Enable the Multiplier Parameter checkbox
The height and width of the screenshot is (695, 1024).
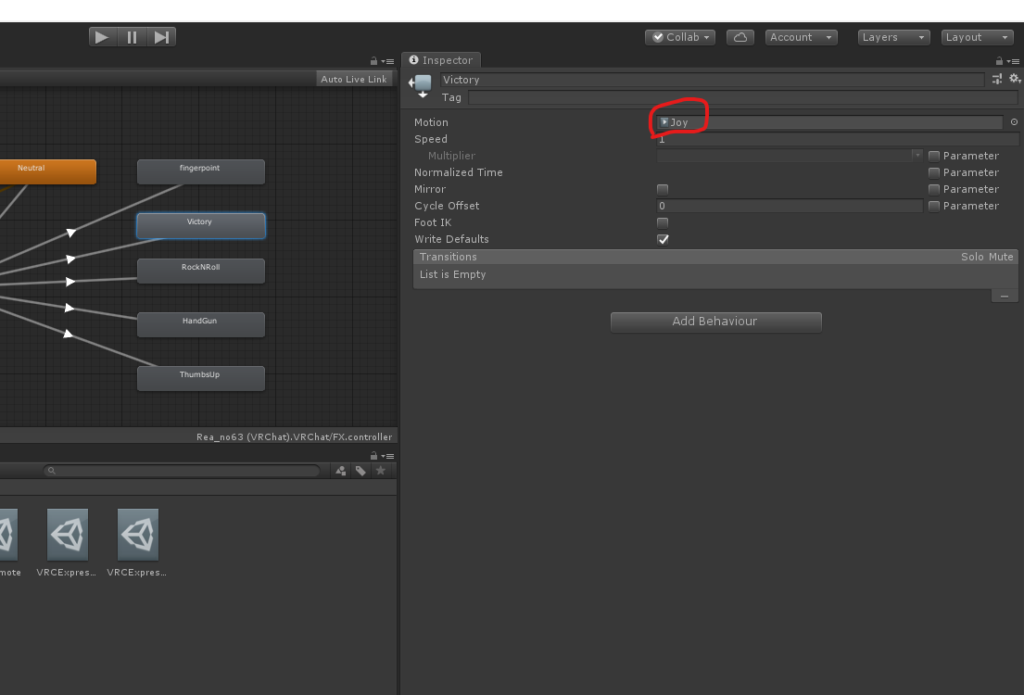pos(934,156)
